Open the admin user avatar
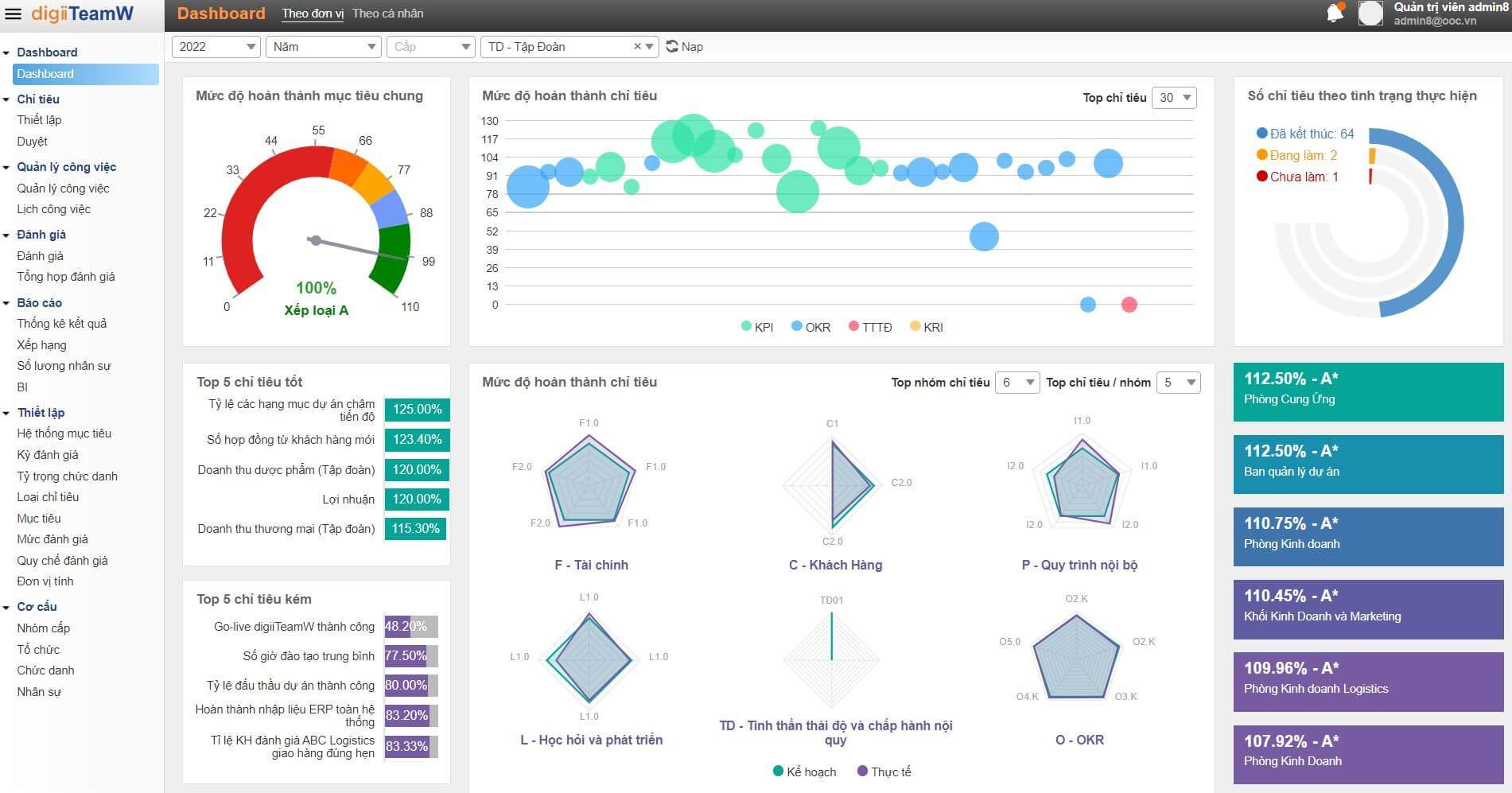Screen dimensions: 1512x793 (x=1370, y=13)
